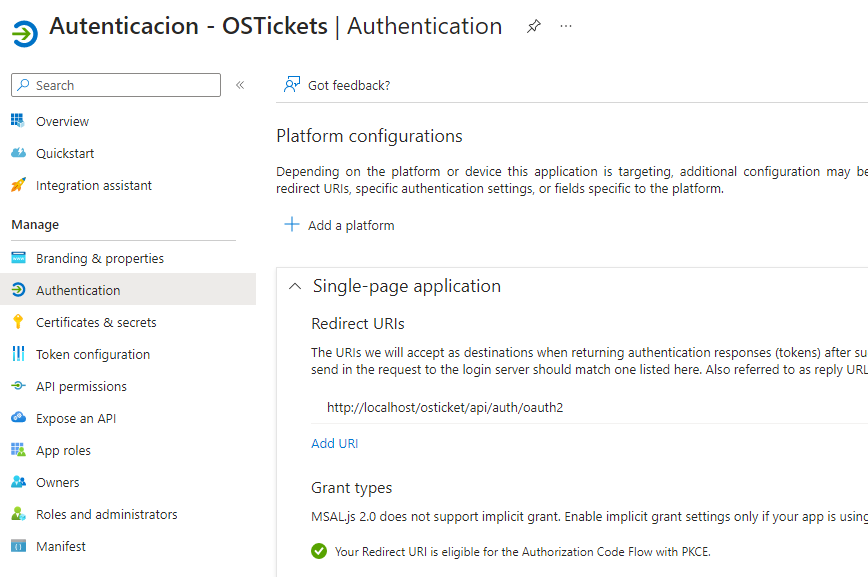This screenshot has width=868, height=577.
Task: Click the Grant types heading
Action: click(352, 488)
